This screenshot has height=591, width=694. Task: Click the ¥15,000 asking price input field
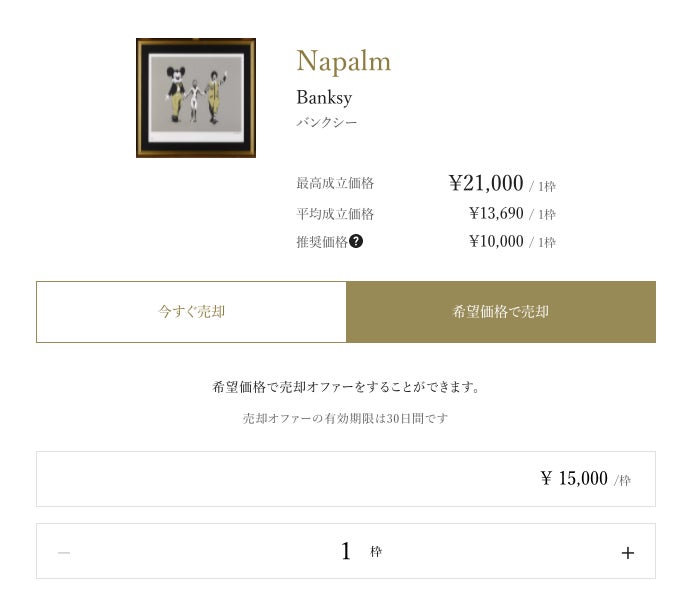coord(345,479)
